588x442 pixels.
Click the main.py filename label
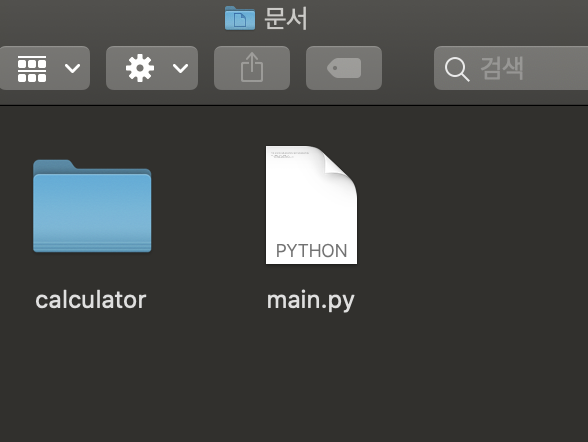tap(310, 301)
